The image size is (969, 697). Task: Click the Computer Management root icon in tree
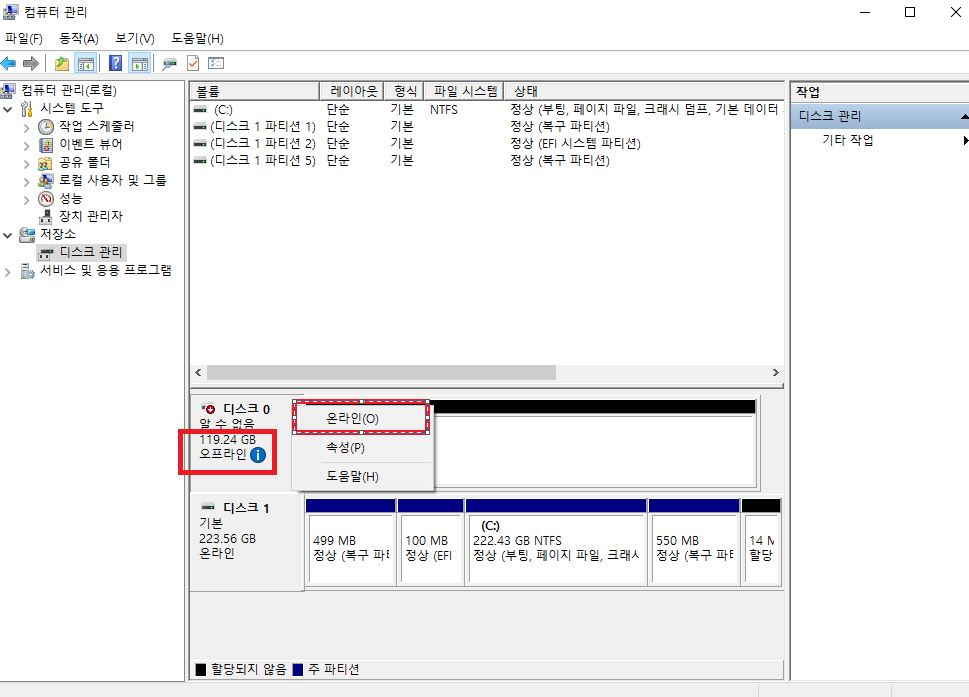(x=7, y=91)
